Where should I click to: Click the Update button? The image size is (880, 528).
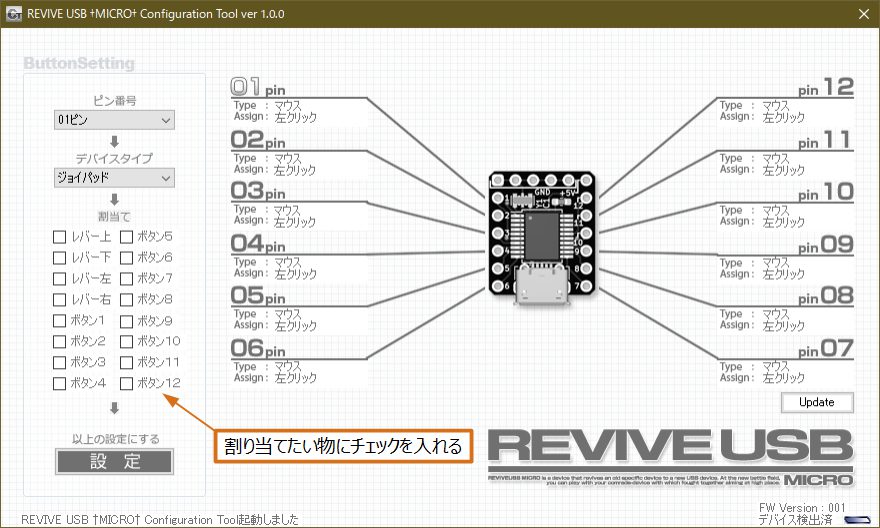(817, 402)
